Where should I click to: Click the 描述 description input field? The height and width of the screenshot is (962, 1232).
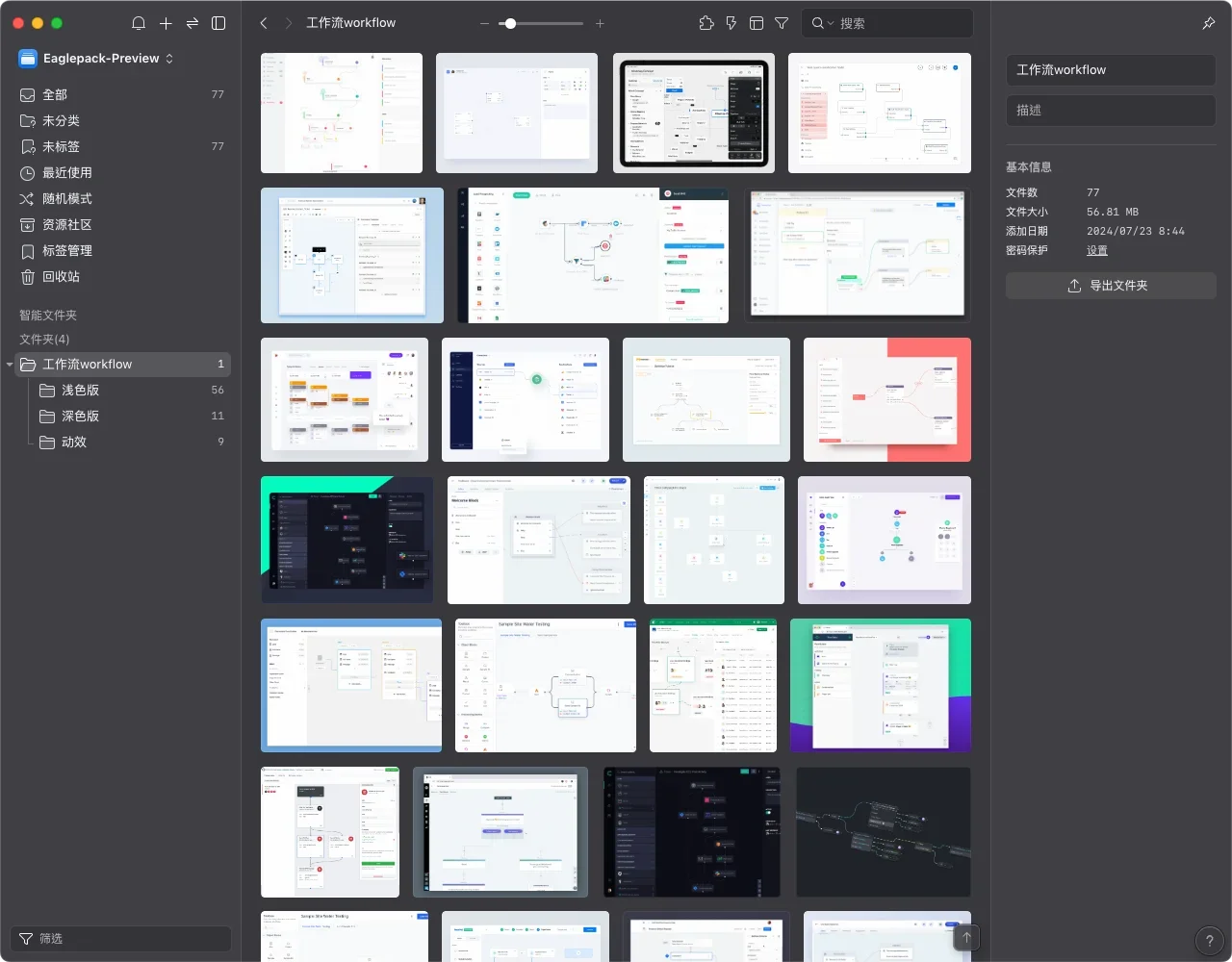(x=1111, y=111)
